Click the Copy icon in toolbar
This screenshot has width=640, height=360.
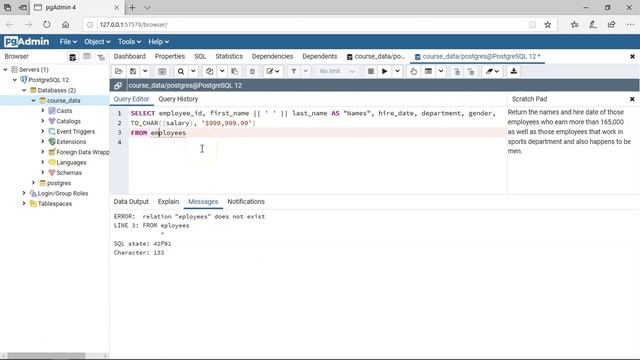click(x=209, y=71)
